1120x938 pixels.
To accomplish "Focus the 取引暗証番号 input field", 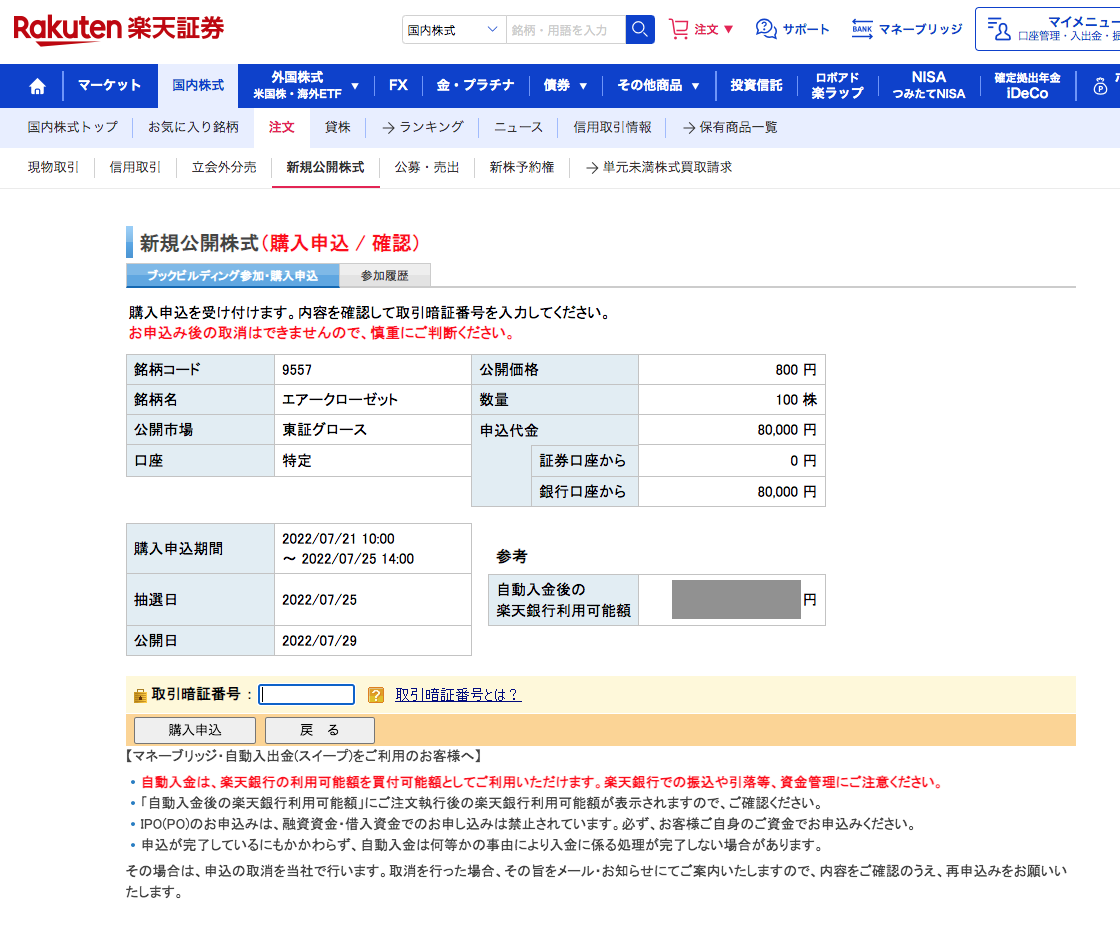I will pyautogui.click(x=306, y=695).
